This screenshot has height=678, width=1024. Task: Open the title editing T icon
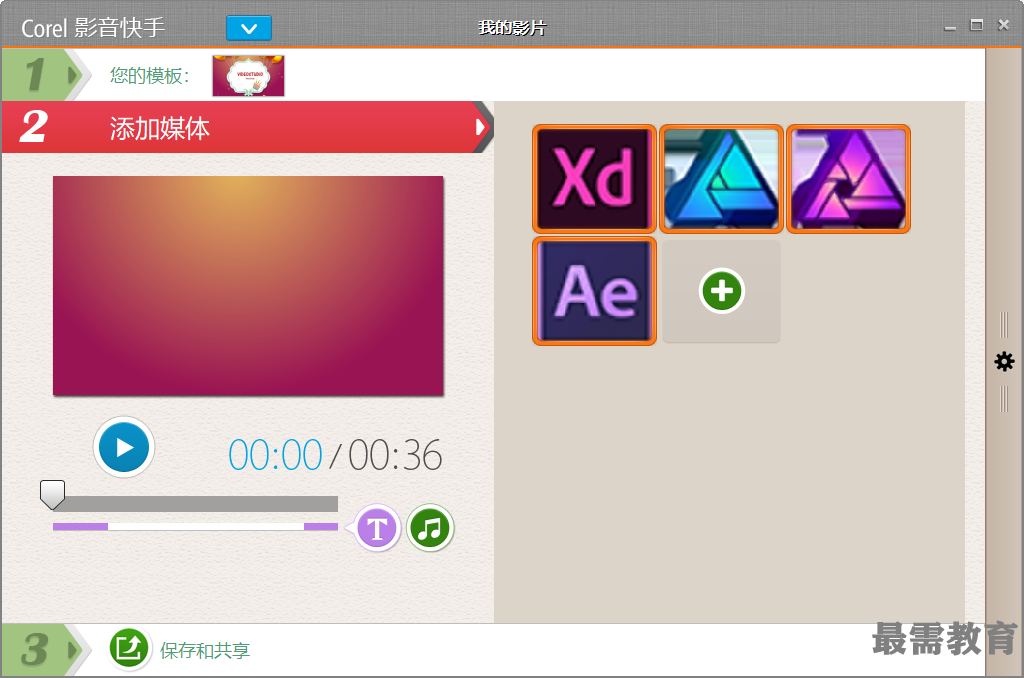(x=377, y=528)
